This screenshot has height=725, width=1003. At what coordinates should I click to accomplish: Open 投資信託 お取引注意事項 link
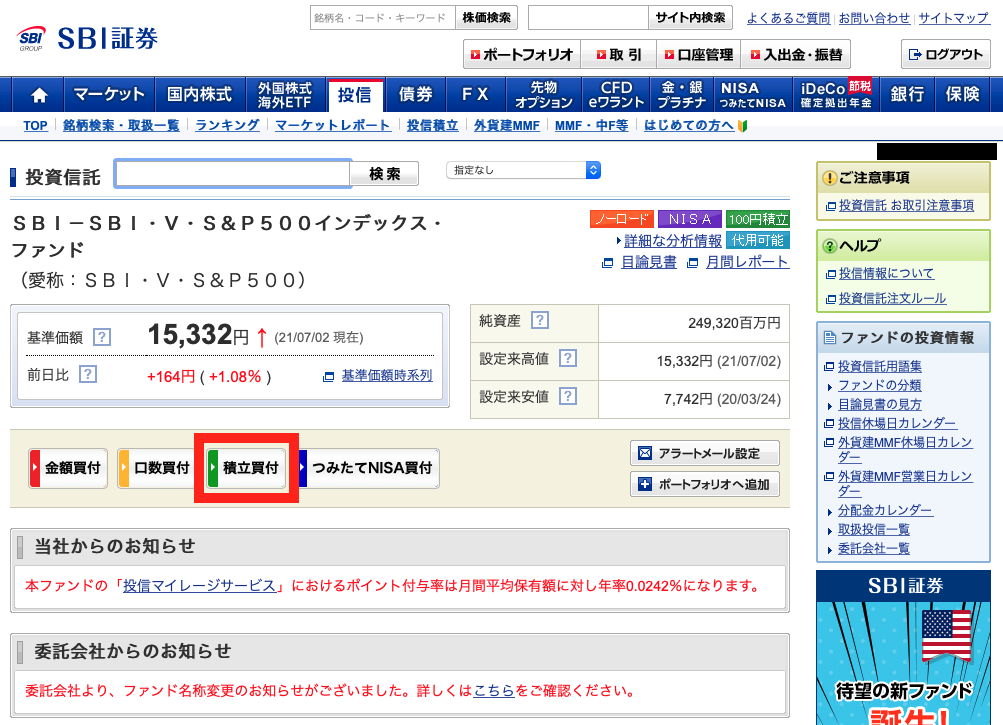[x=906, y=205]
